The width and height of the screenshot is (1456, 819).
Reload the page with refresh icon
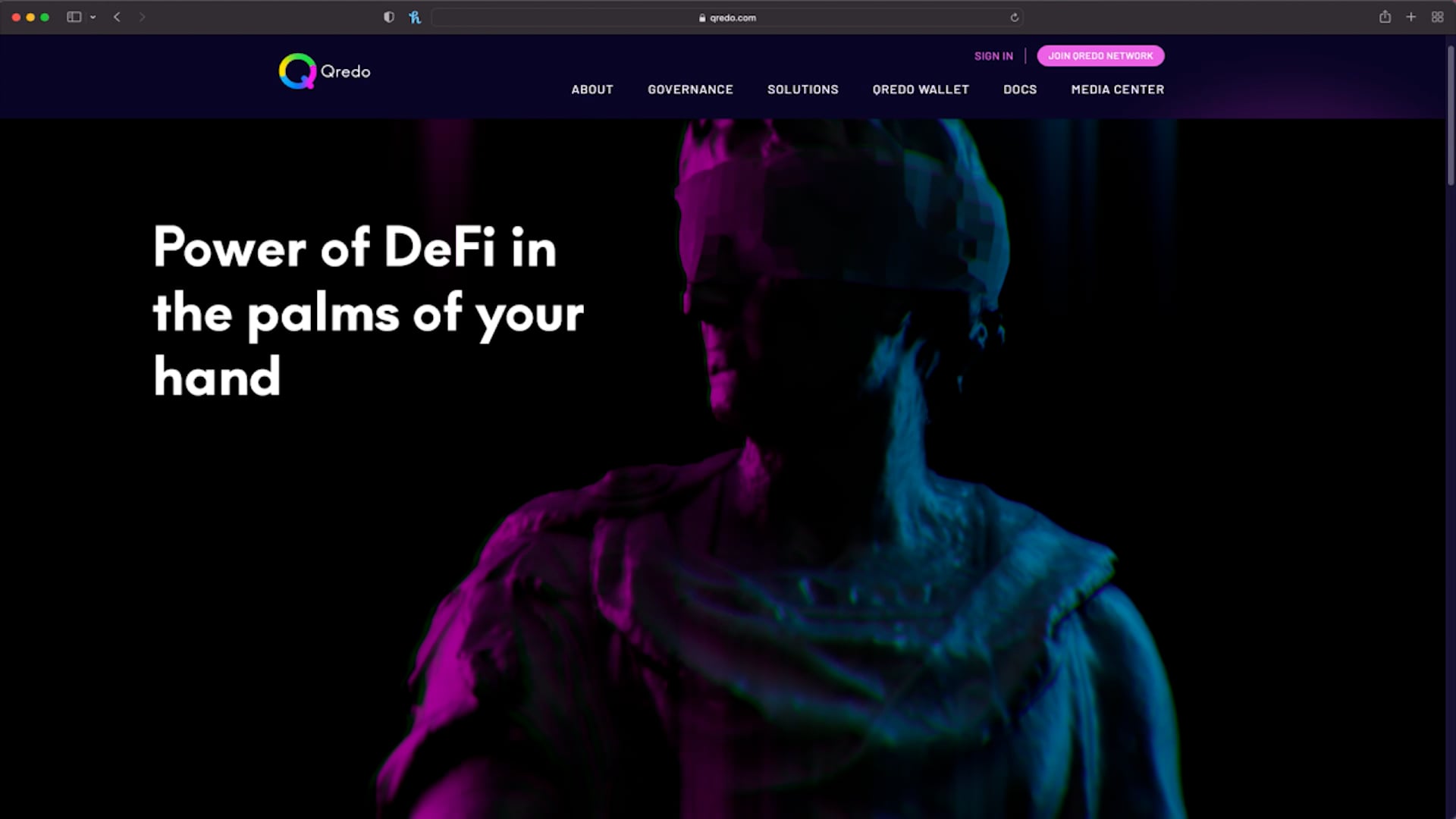[1014, 17]
